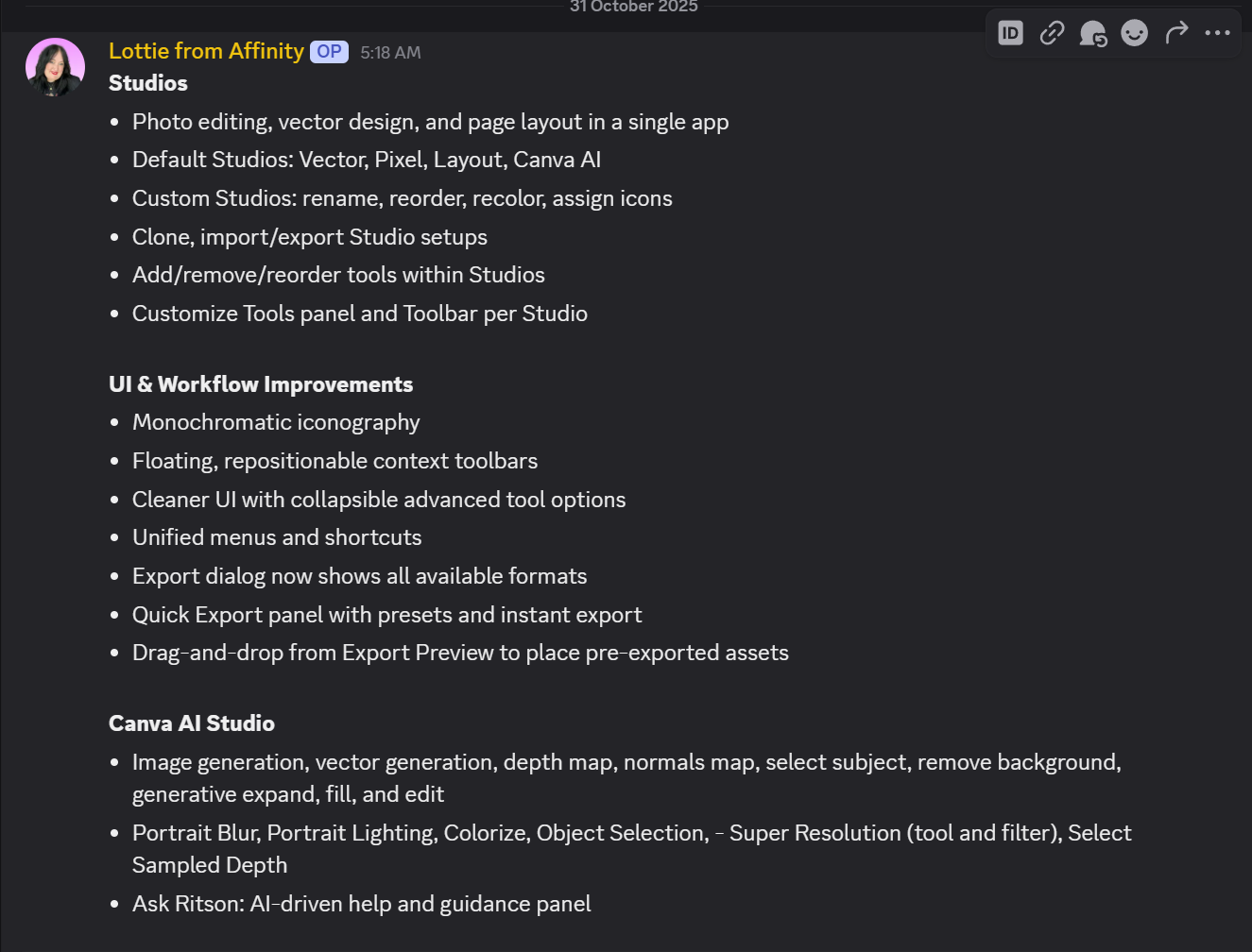Copy the message ID
This screenshot has height=952, width=1252.
tap(1010, 33)
